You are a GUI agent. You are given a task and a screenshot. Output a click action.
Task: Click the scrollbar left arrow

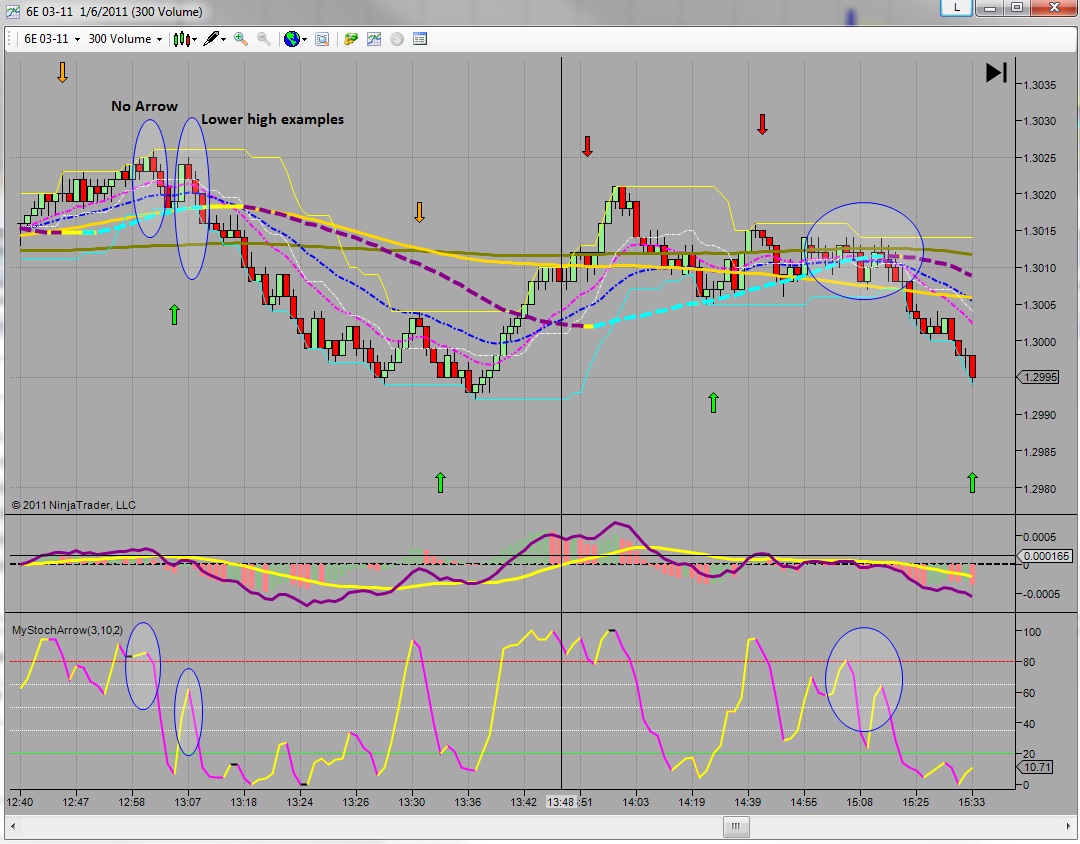pyautogui.click(x=12, y=826)
